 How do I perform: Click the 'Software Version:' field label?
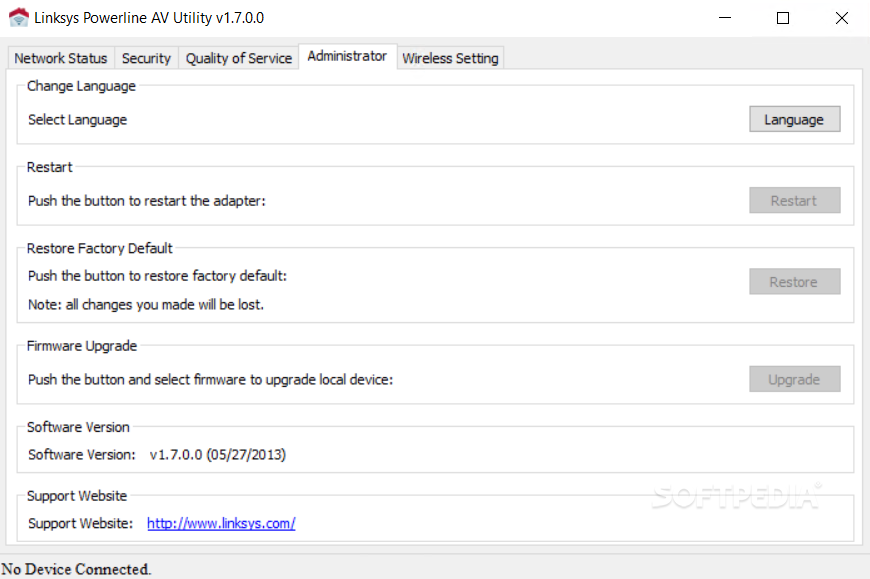[82, 455]
